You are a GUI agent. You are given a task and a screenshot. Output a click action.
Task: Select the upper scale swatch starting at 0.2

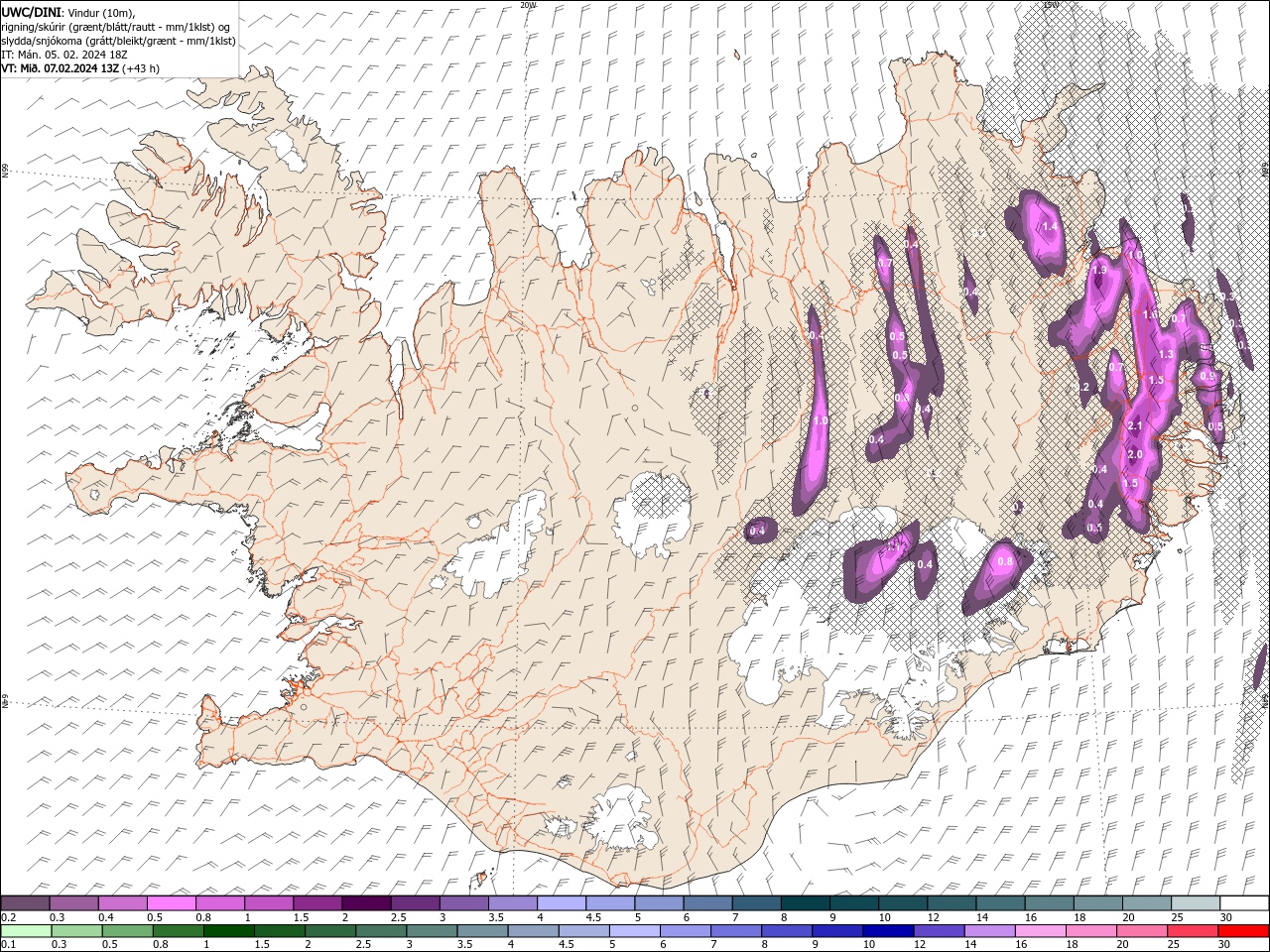(25, 903)
